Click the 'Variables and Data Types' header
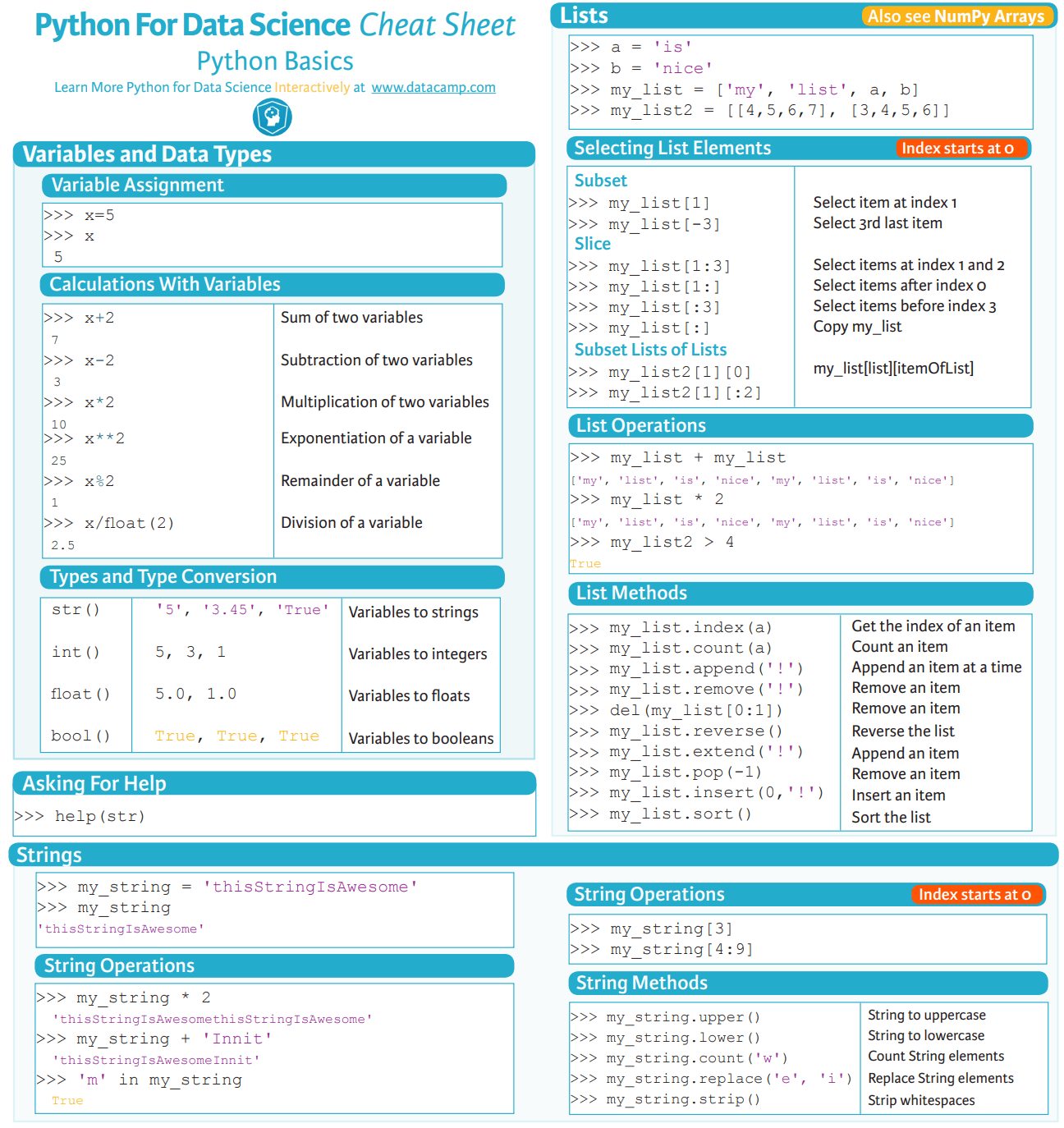The height and width of the screenshot is (1128, 1064). pos(273,154)
